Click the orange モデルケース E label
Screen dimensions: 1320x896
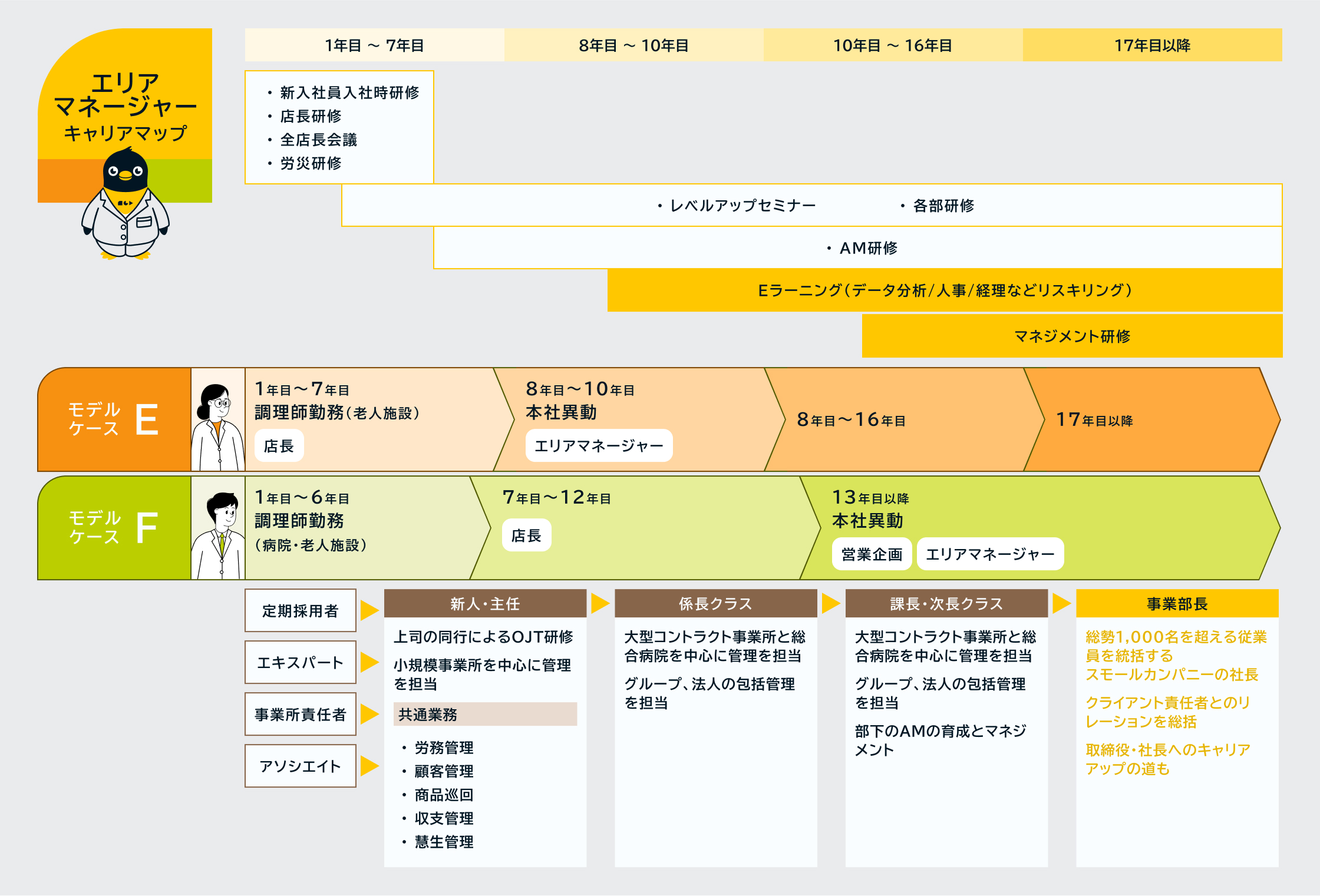[114, 419]
